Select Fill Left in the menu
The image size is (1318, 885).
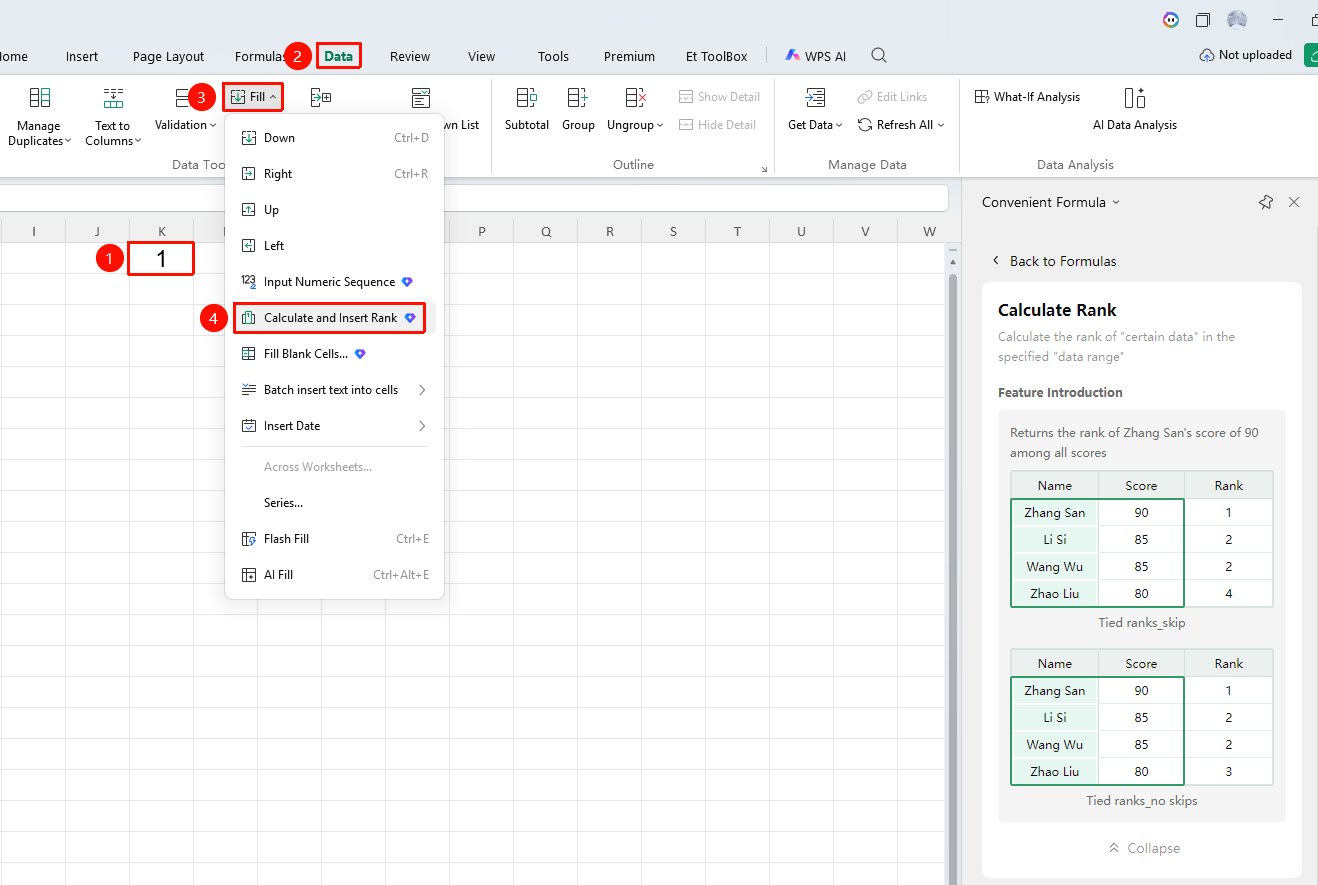[x=335, y=246]
